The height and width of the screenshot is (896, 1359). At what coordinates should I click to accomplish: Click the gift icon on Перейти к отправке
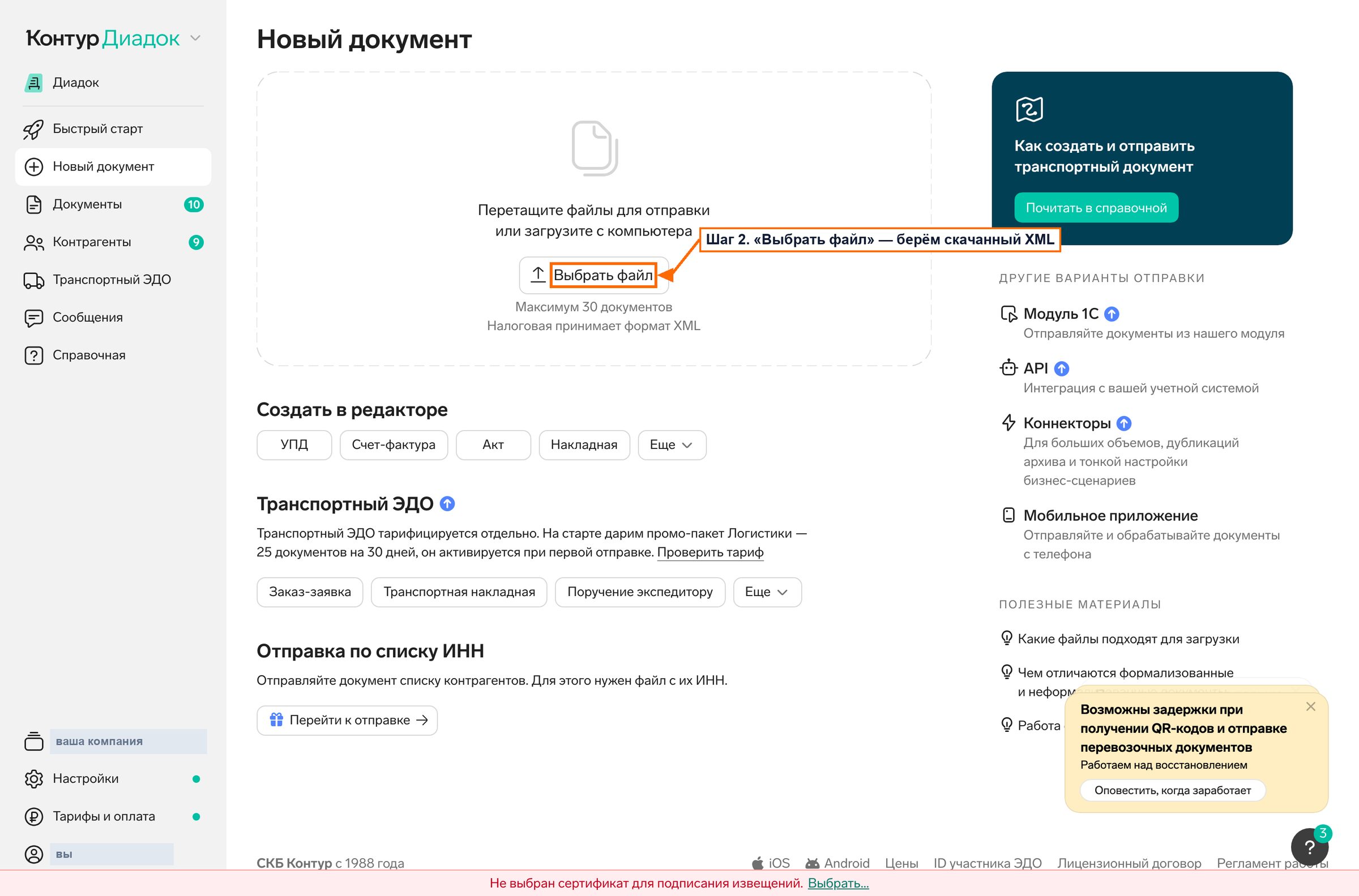click(x=276, y=719)
